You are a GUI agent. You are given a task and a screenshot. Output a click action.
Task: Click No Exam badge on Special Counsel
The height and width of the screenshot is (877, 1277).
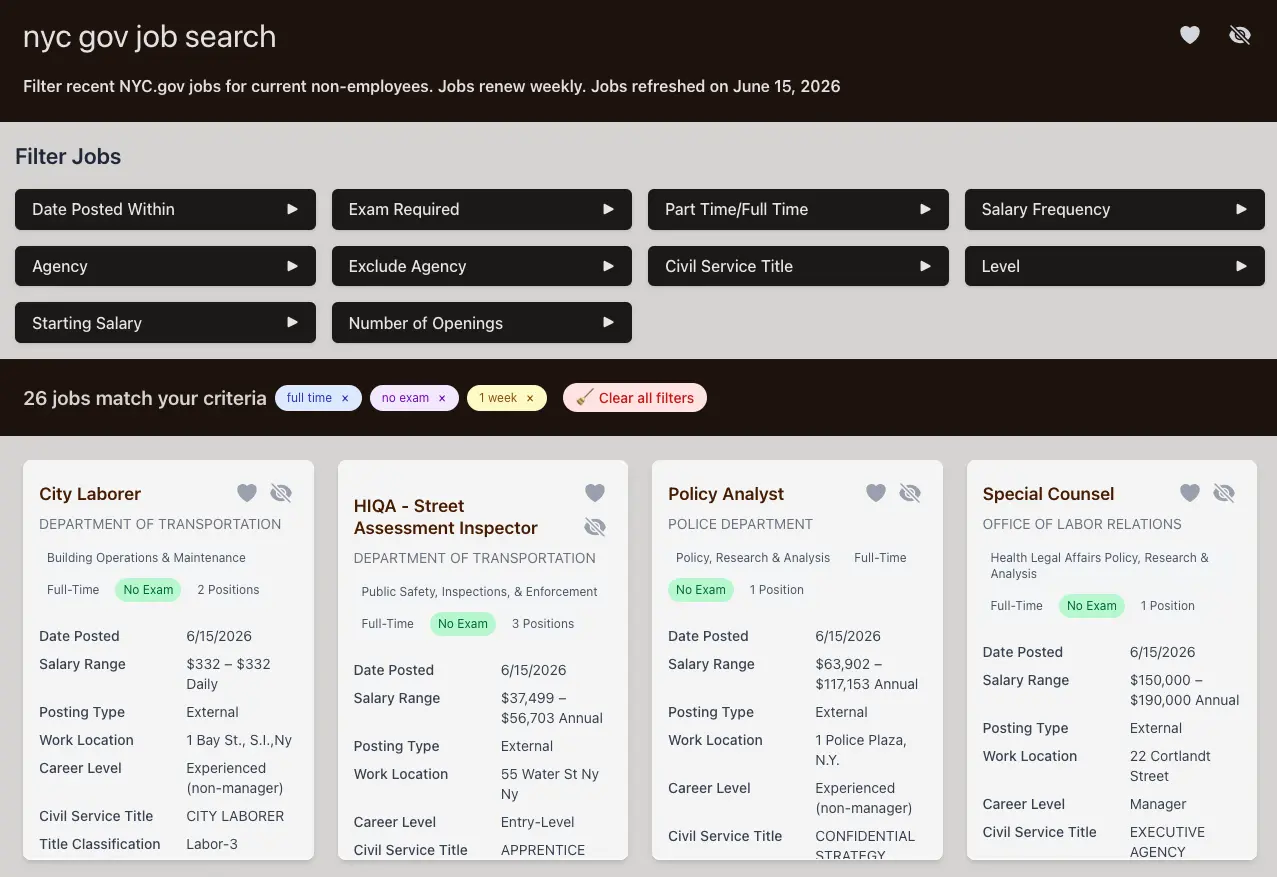tap(1092, 606)
